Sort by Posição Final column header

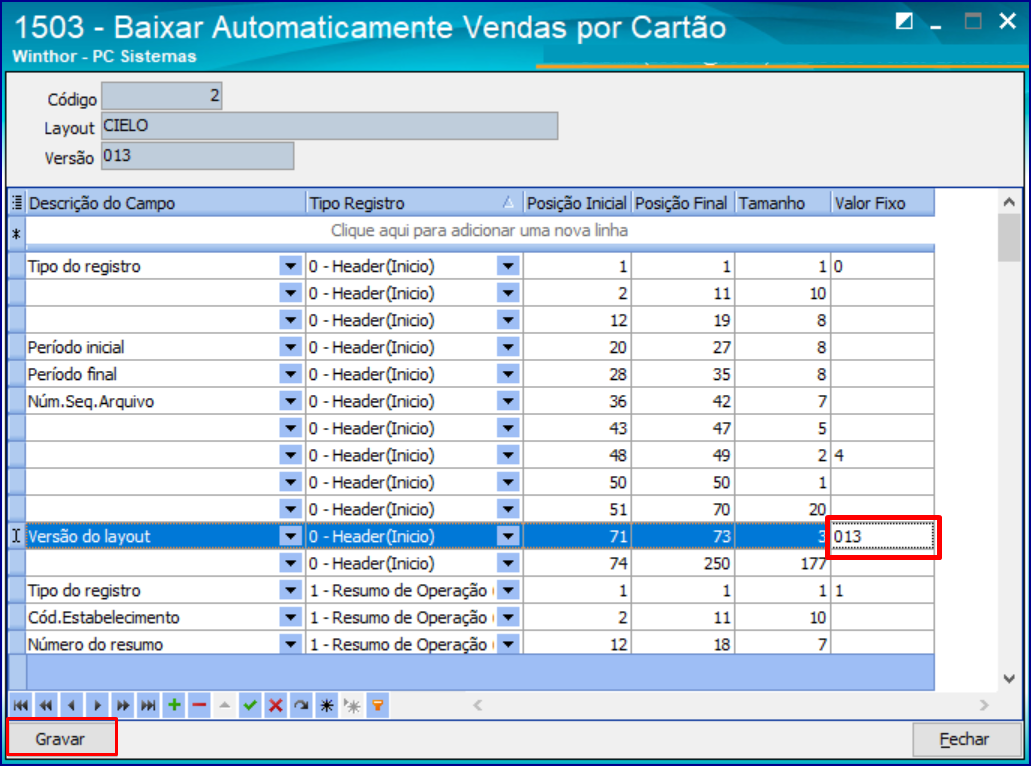[683, 203]
